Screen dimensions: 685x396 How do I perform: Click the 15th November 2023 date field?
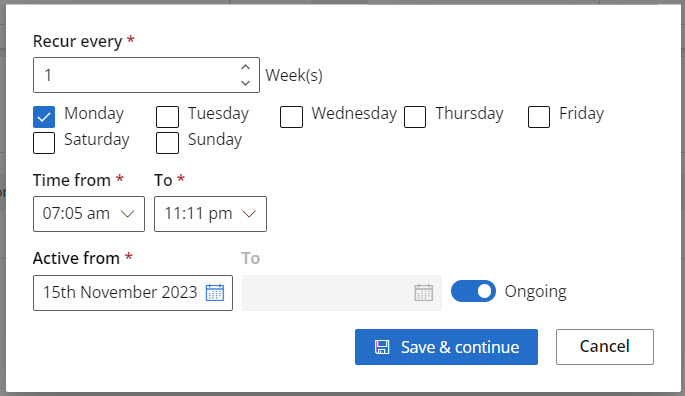133,293
